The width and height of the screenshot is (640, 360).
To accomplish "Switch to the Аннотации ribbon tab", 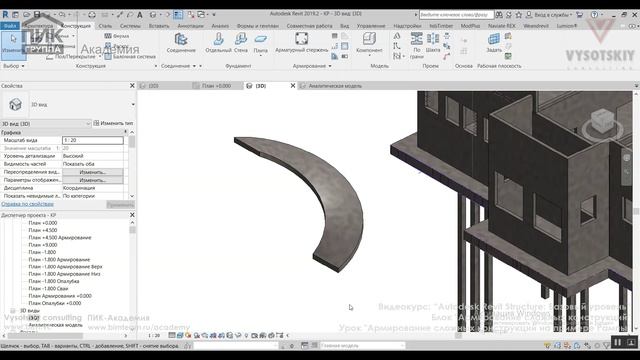I will (190, 26).
